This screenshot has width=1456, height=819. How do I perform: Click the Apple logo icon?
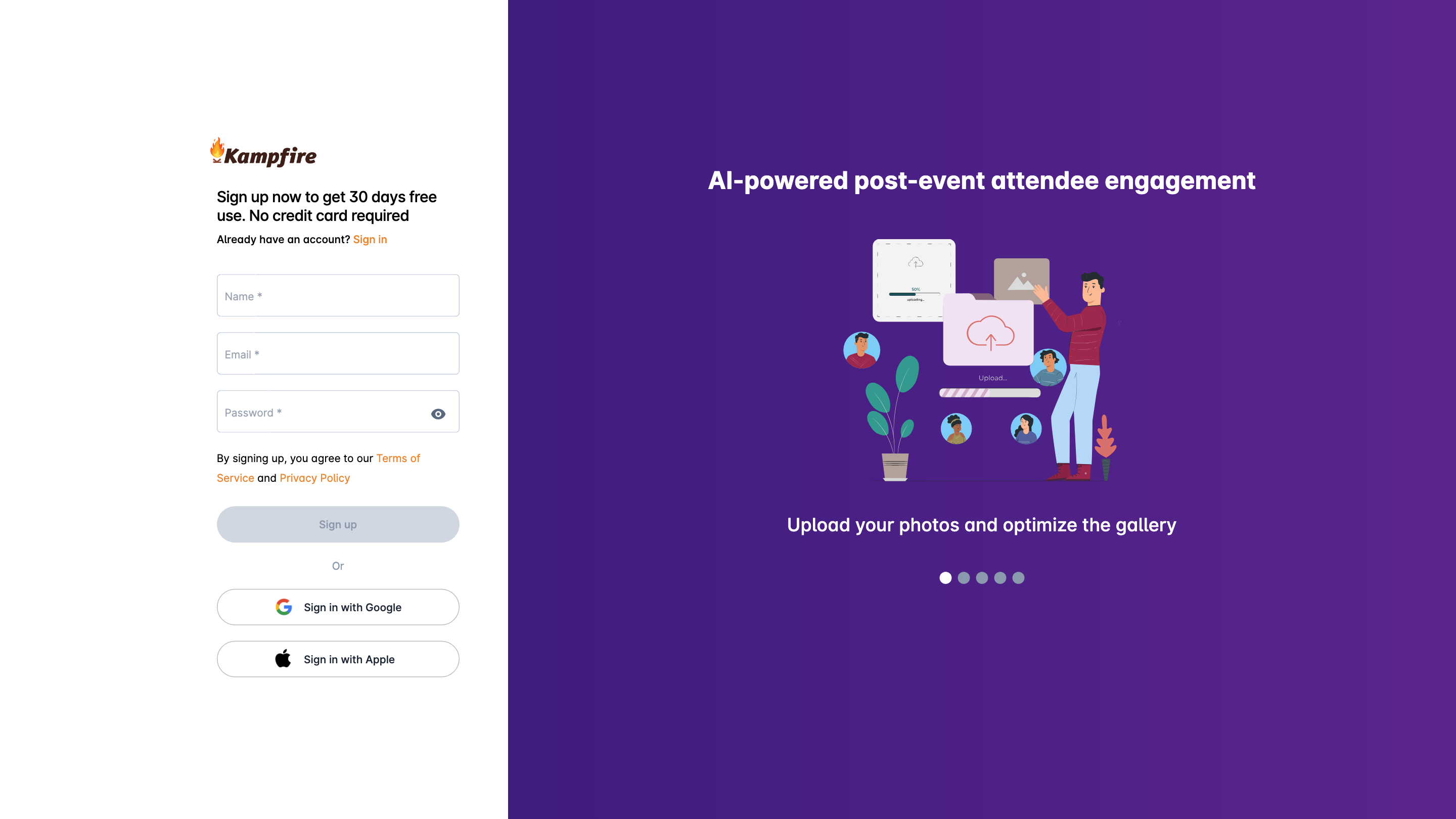pos(283,658)
